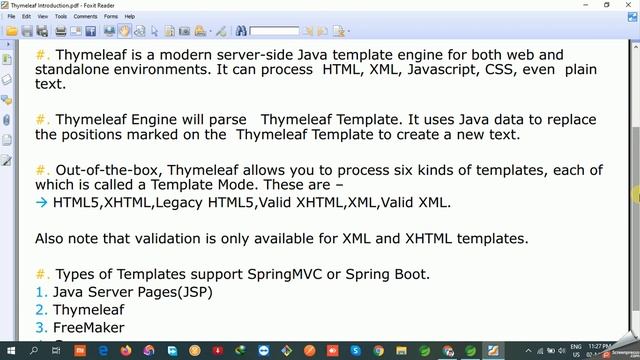Image resolution: width=640 pixels, height=360 pixels.
Task: Open the Forms menu
Action: click(111, 16)
